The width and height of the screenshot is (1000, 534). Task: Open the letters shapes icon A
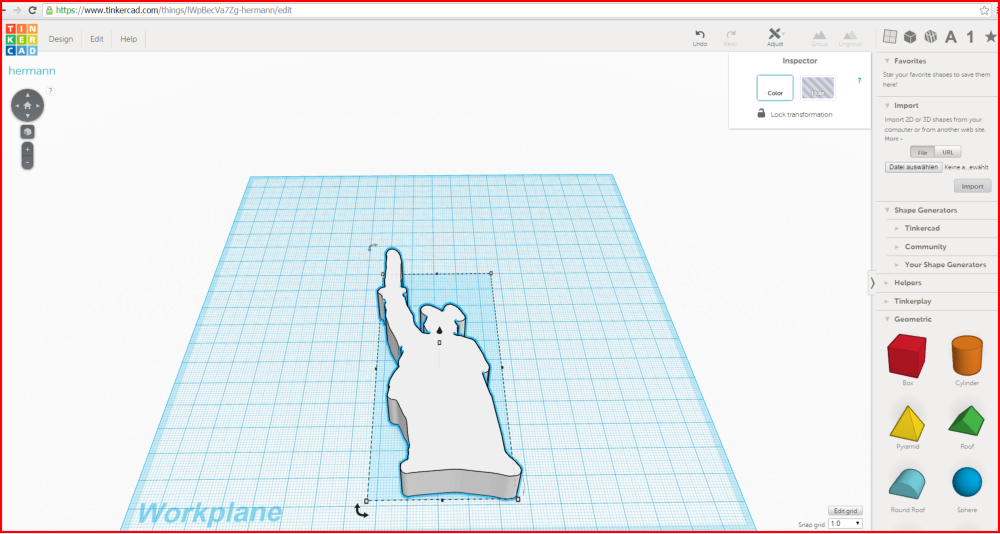(x=951, y=37)
